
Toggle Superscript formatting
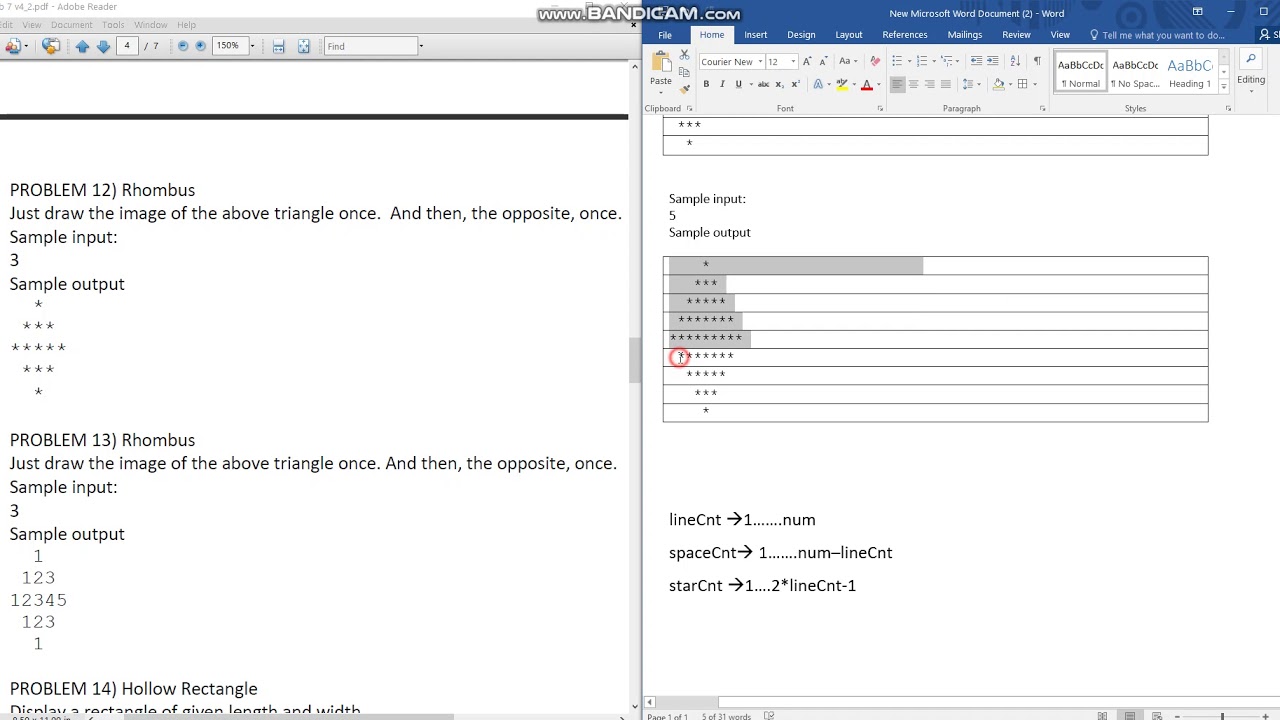click(796, 85)
